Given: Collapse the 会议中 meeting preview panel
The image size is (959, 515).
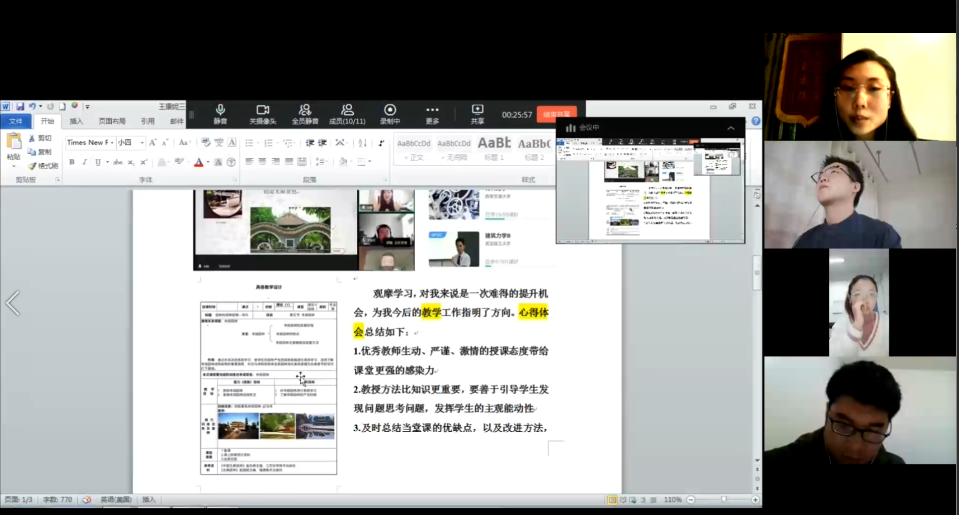Looking at the screenshot, I should tap(730, 128).
